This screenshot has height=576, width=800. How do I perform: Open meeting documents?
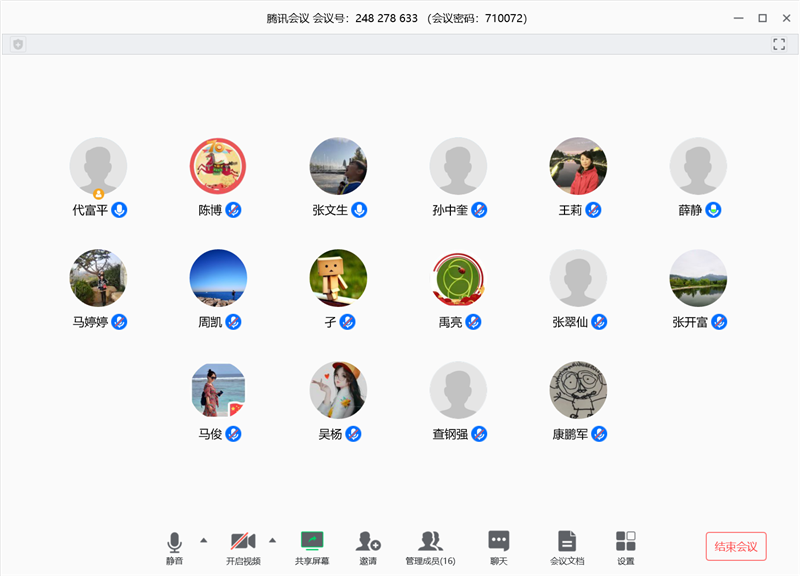(567, 548)
